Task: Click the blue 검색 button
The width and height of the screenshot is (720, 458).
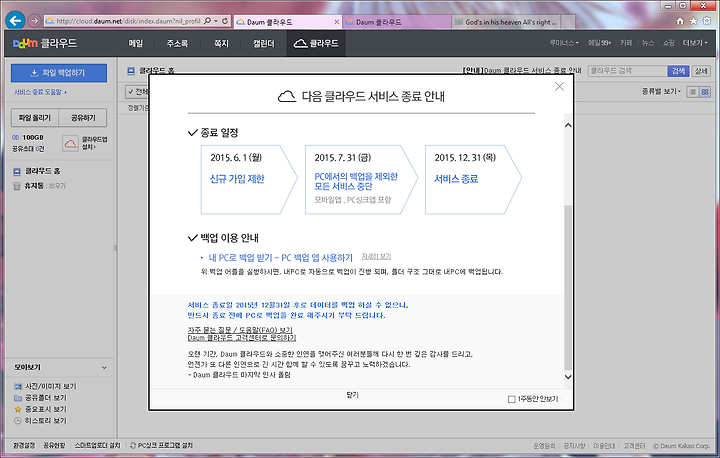Action: (x=678, y=71)
